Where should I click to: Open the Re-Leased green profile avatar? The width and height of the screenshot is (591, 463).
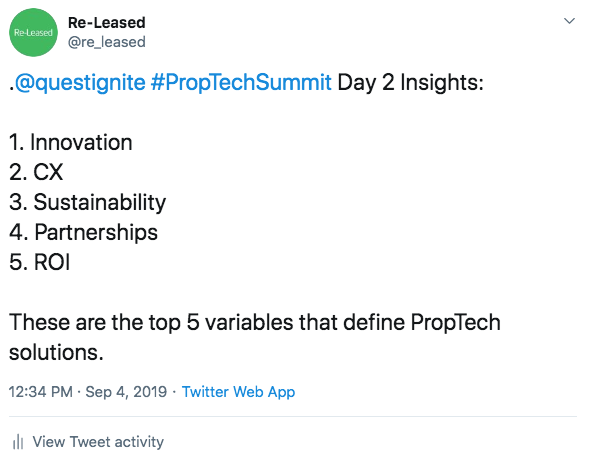tap(33, 32)
